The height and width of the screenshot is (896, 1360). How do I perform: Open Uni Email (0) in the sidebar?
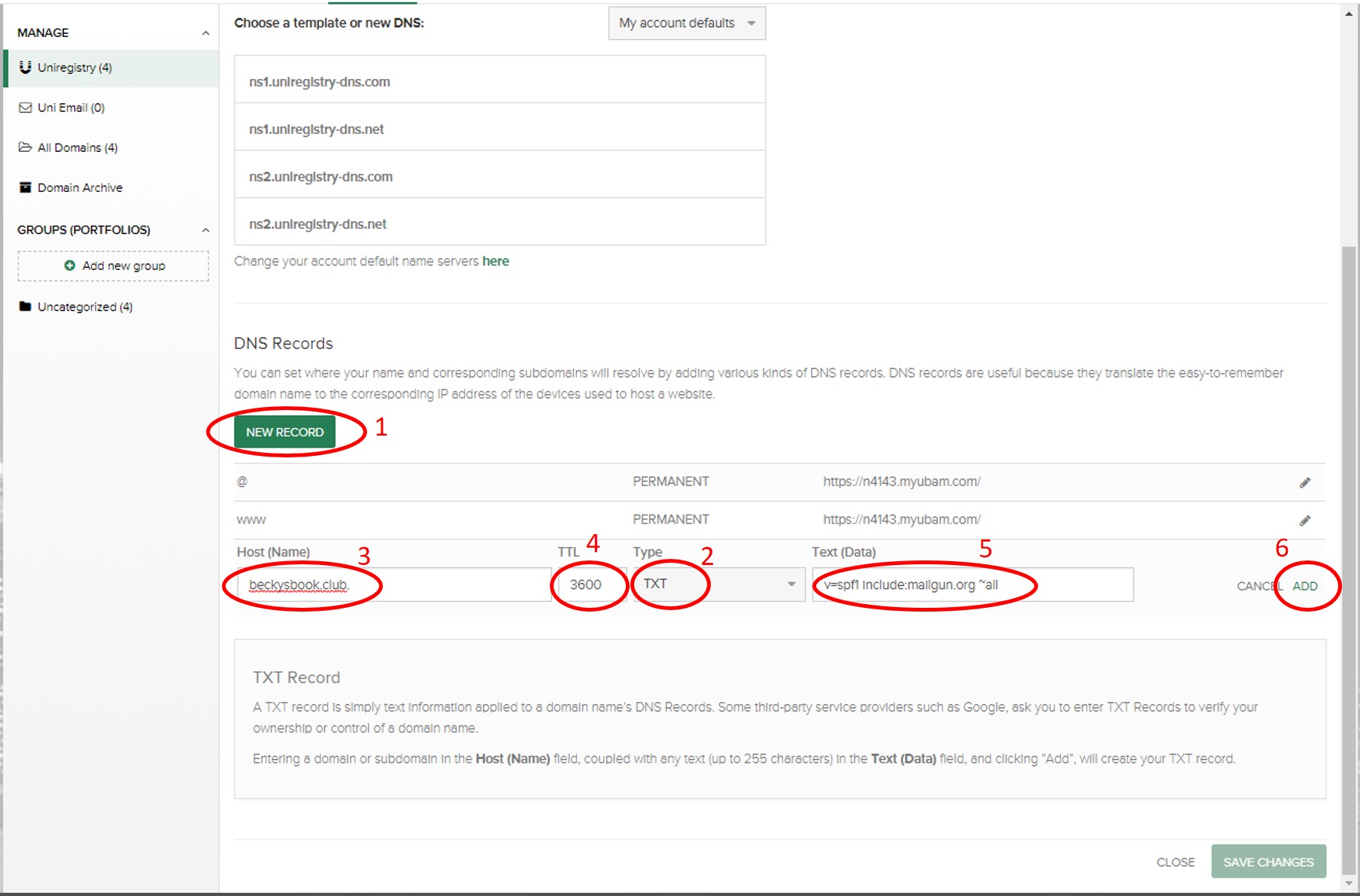coord(71,108)
